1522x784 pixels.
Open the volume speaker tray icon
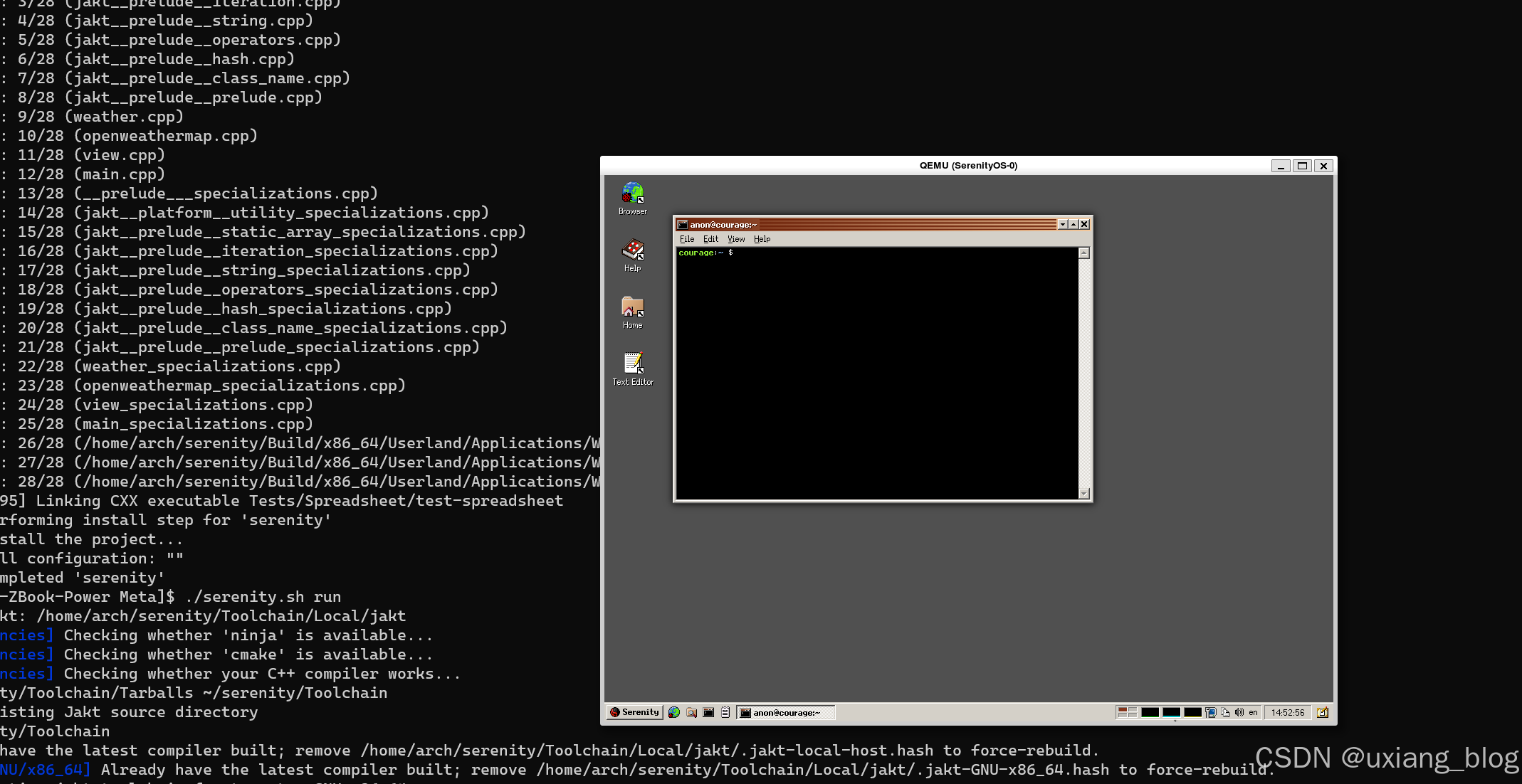1239,712
